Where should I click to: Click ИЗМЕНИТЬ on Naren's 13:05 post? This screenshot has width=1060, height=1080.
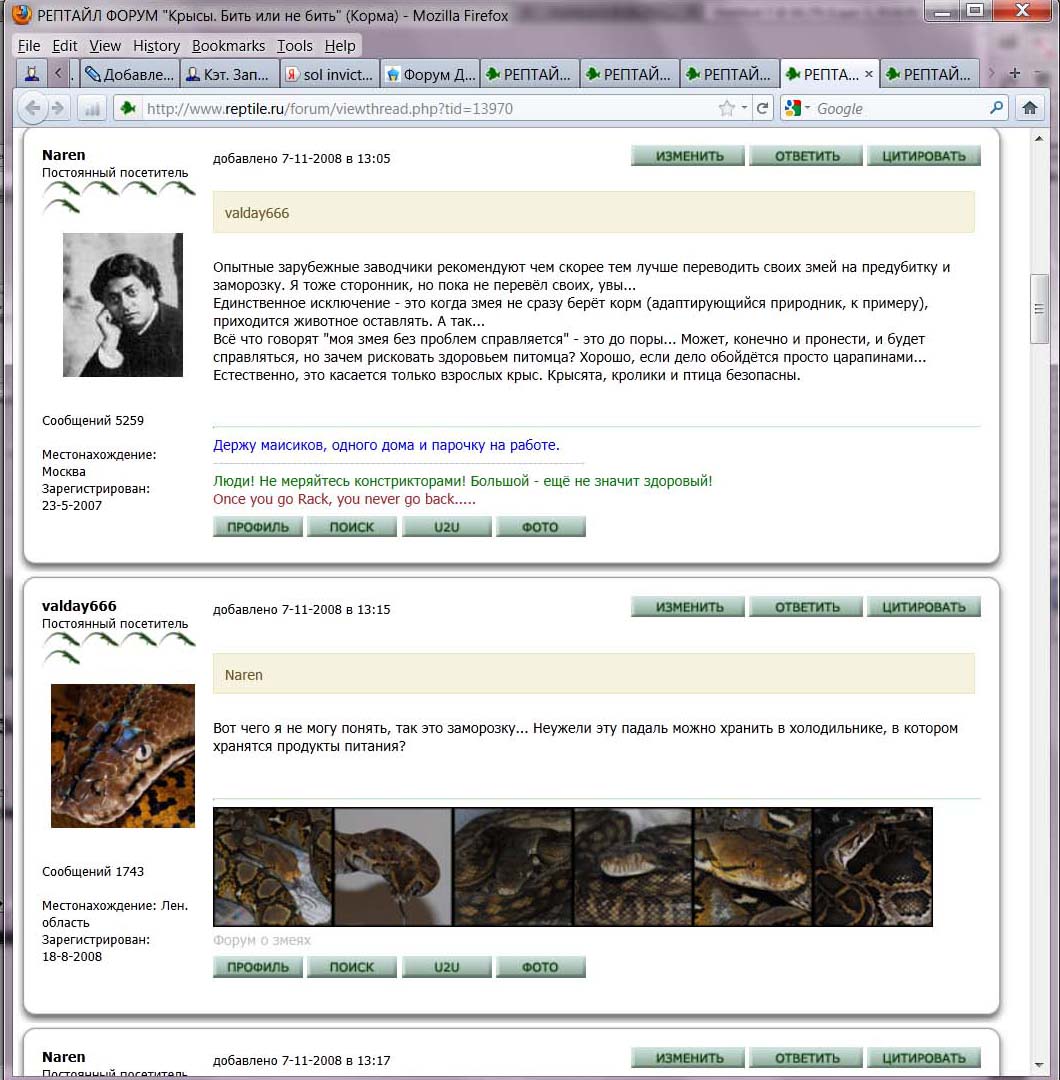[x=688, y=156]
